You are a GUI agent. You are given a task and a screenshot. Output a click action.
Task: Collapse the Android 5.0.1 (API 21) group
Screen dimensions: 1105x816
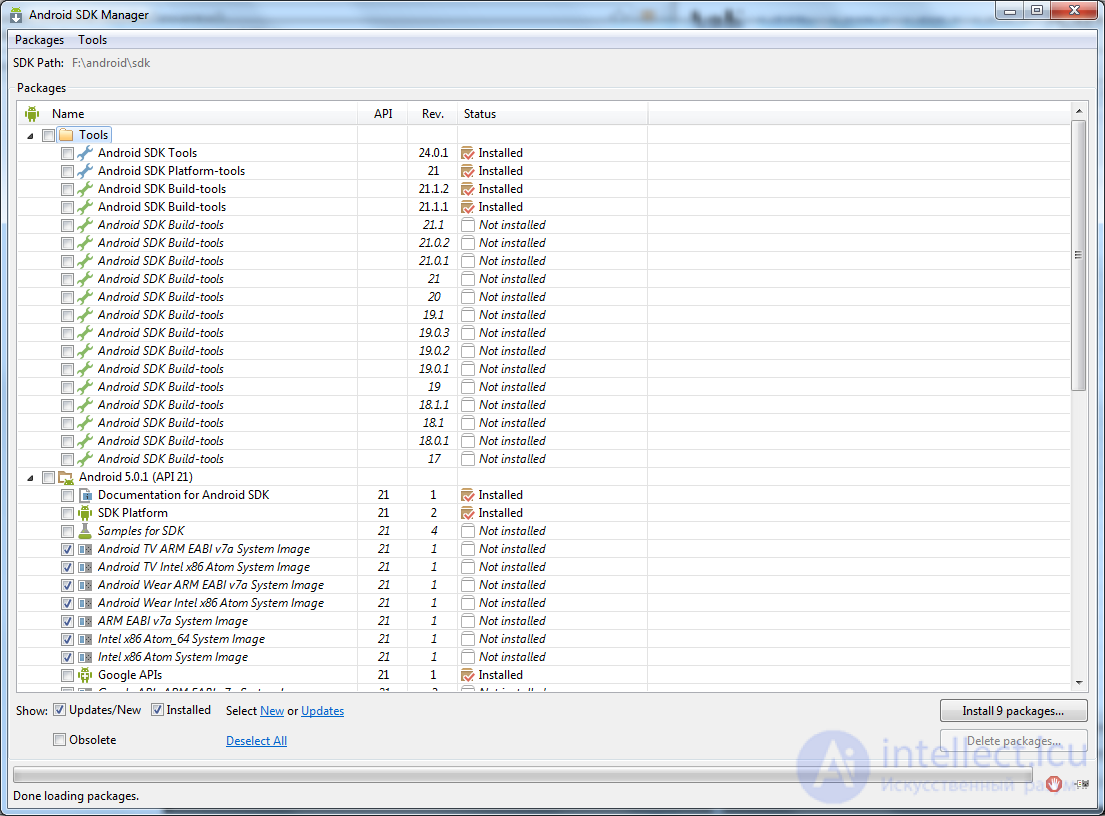coord(30,478)
